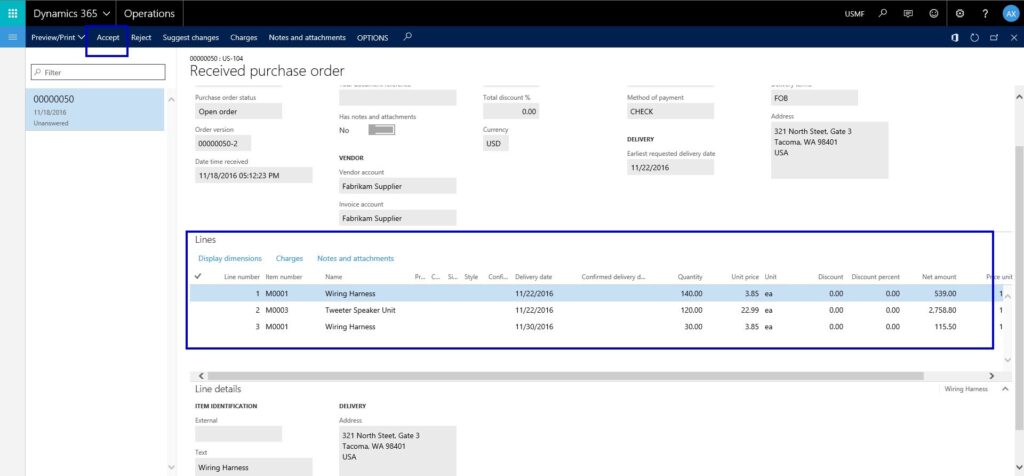The width and height of the screenshot is (1024, 476).
Task: Click Display dimensions link in Lines
Action: pos(230,259)
